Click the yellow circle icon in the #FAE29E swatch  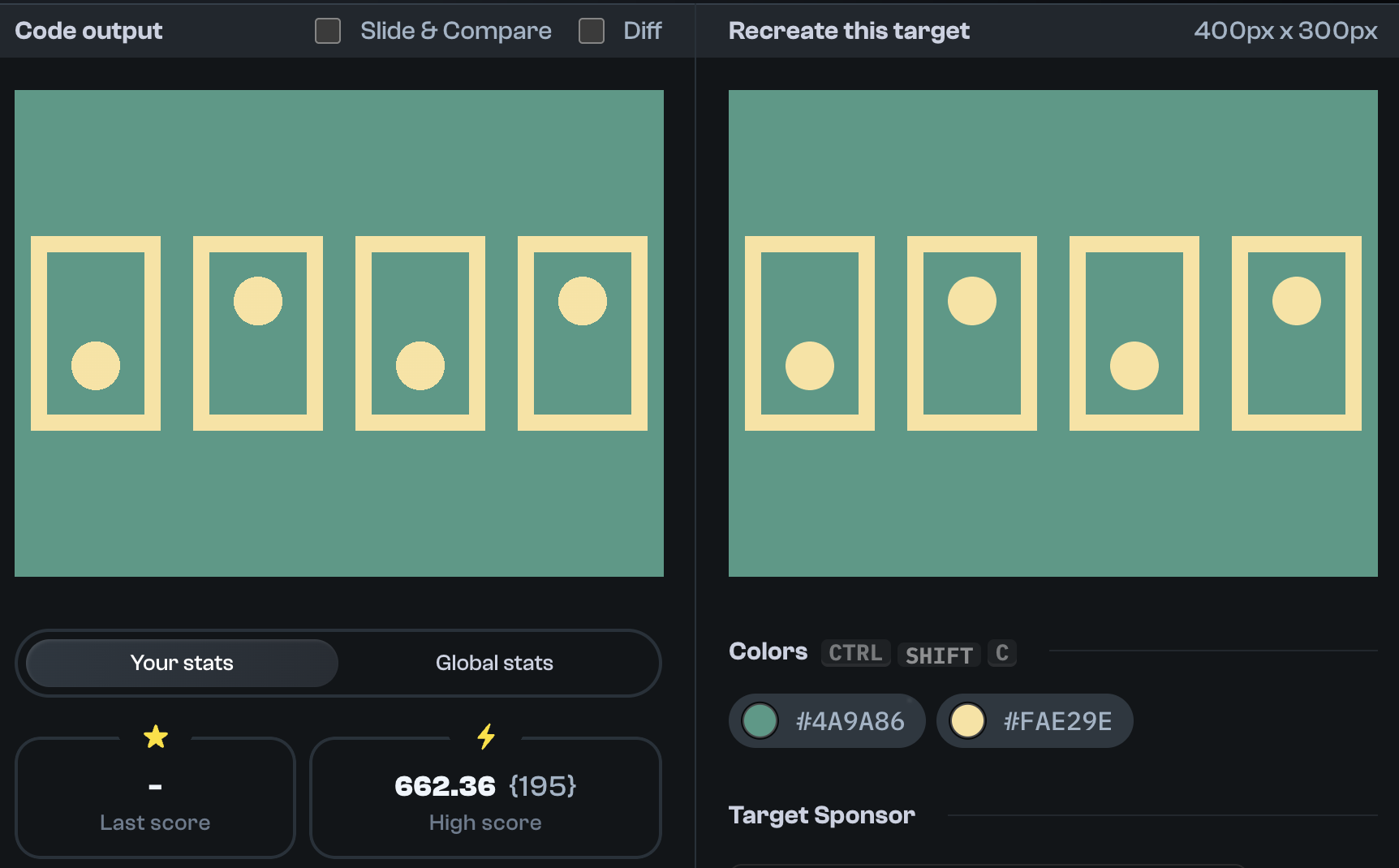[967, 720]
